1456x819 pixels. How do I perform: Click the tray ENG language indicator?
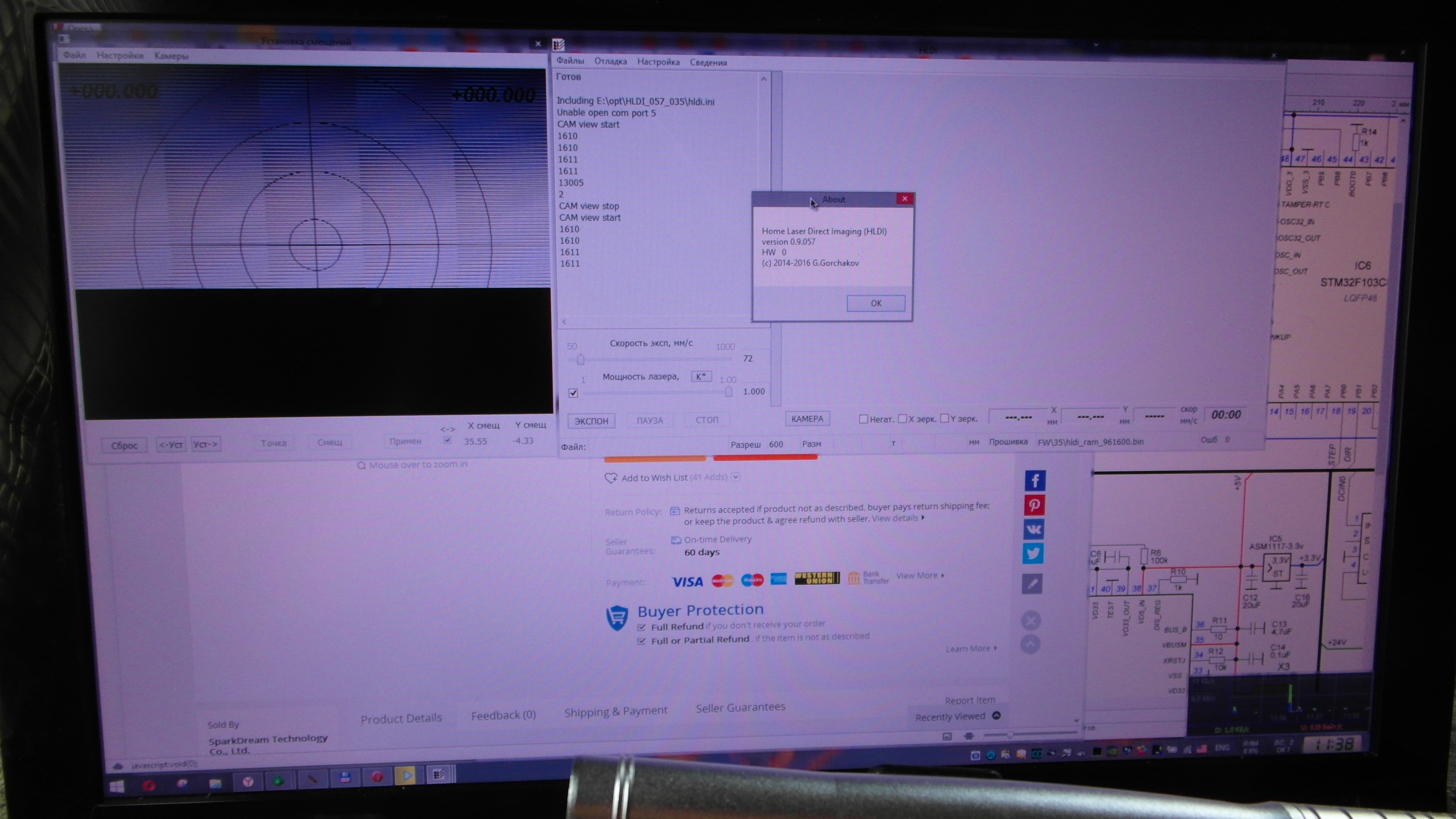(x=1222, y=747)
